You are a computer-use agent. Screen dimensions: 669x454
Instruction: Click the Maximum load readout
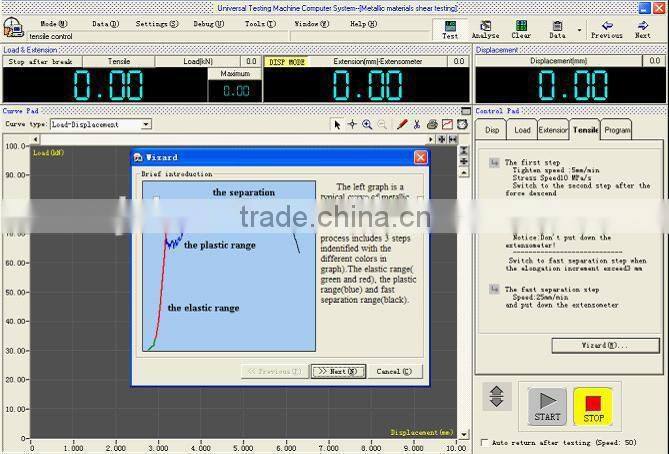coord(235,90)
